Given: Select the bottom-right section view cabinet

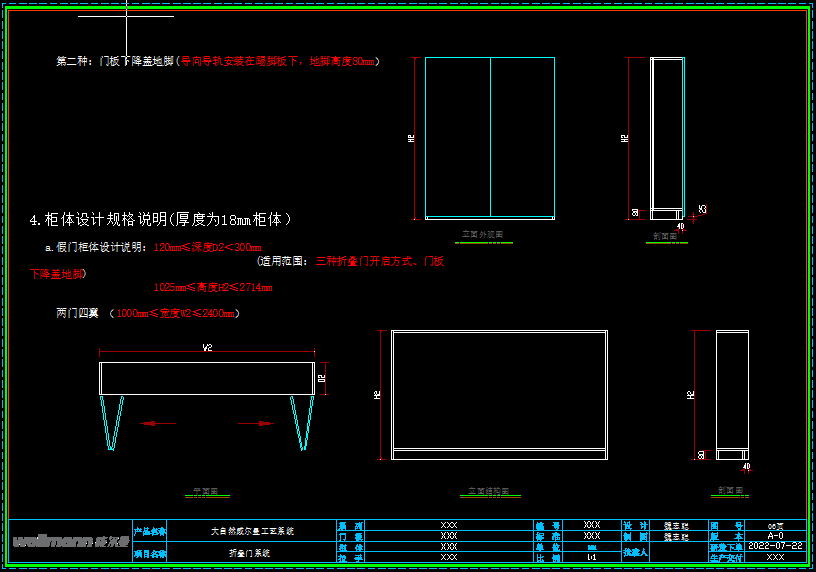Looking at the screenshot, I should [732, 393].
